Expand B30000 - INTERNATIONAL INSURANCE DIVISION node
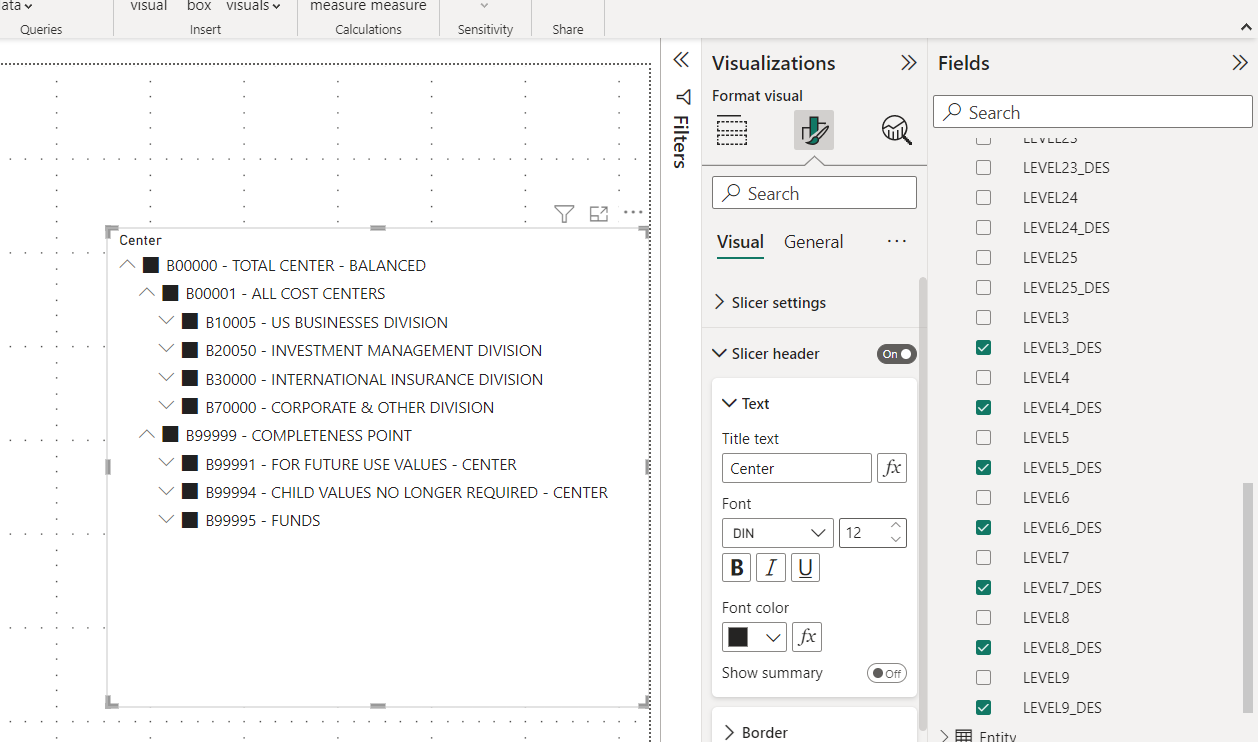This screenshot has height=742, width=1258. (167, 379)
